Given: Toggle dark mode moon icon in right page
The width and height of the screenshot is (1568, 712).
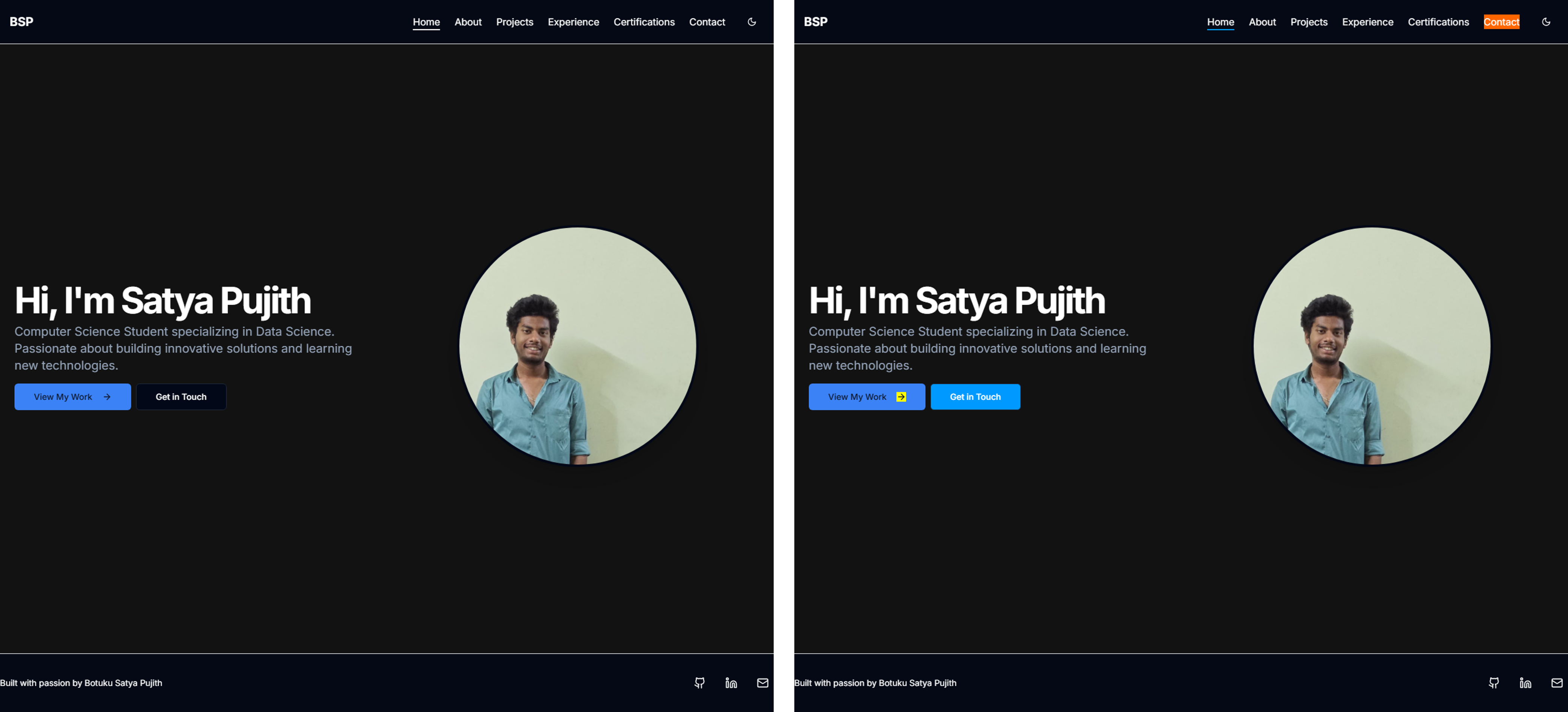Looking at the screenshot, I should [1545, 22].
